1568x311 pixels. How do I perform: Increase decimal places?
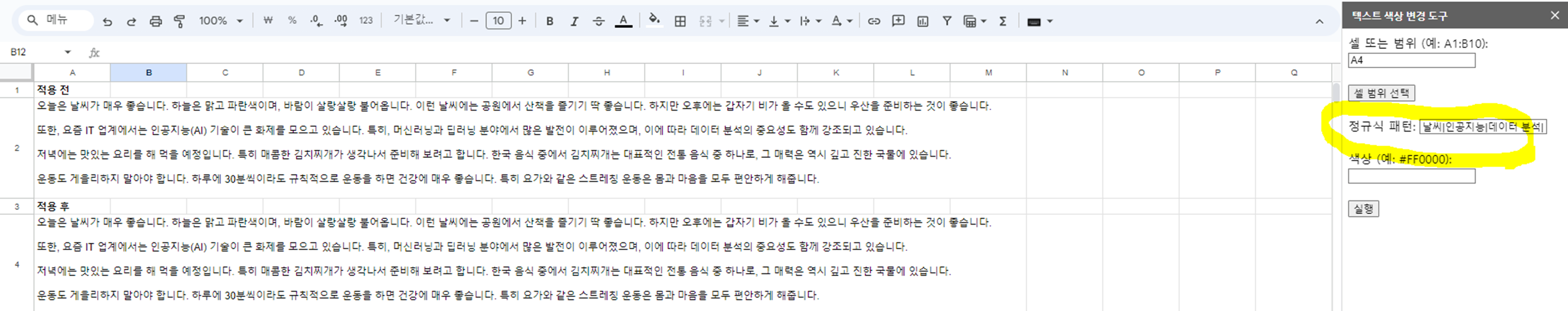(x=341, y=21)
